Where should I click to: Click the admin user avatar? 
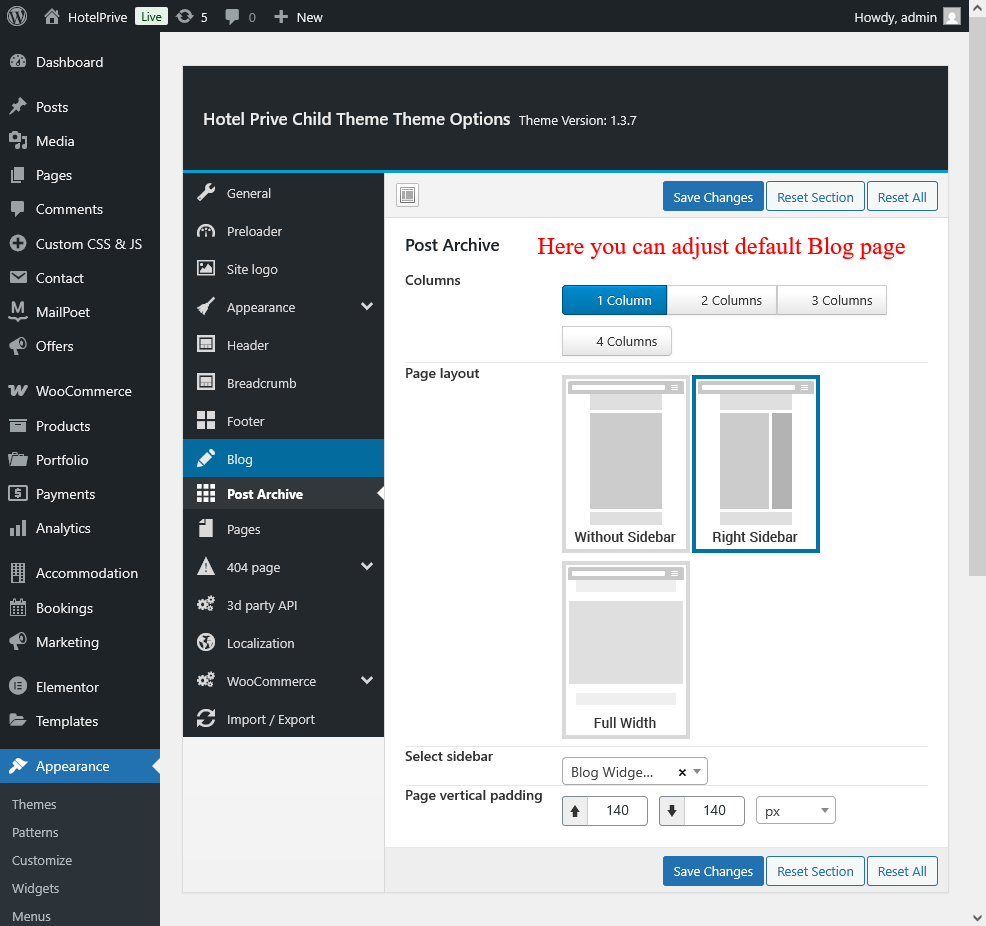951,16
